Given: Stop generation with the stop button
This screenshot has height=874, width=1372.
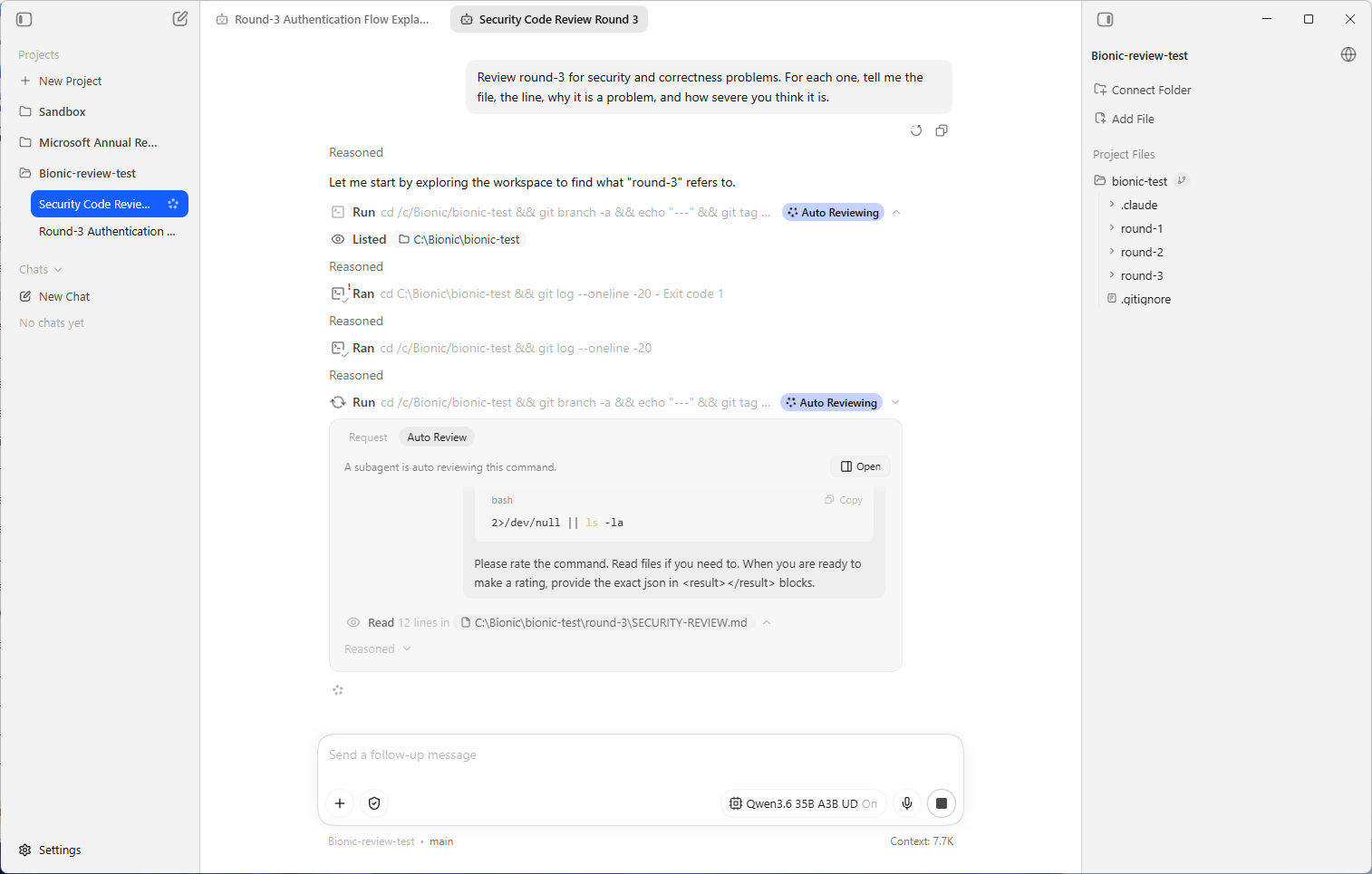Looking at the screenshot, I should 942,803.
